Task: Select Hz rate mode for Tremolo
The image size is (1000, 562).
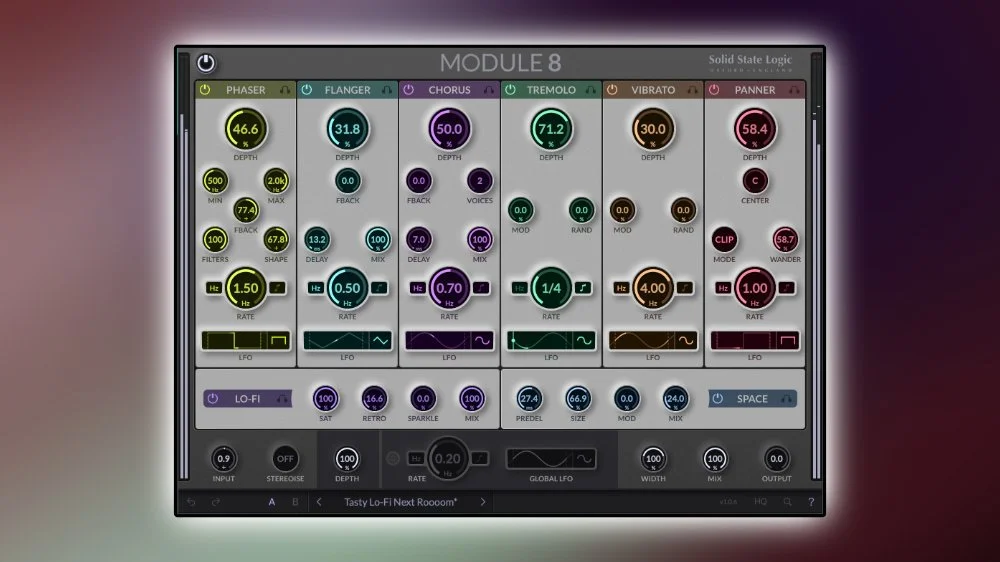Action: pyautogui.click(x=519, y=288)
